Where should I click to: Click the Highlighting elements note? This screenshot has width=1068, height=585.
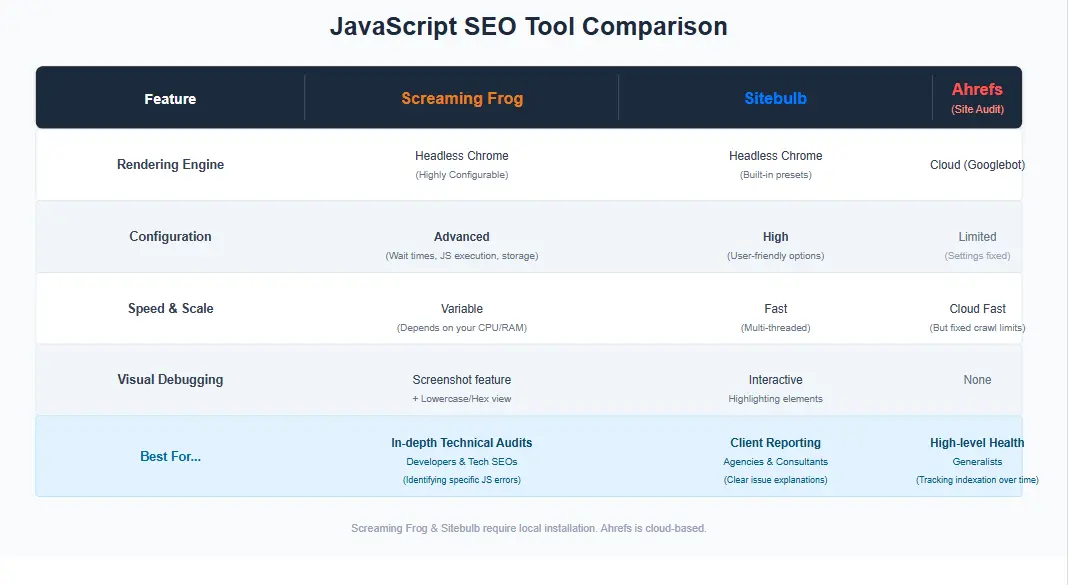click(775, 399)
